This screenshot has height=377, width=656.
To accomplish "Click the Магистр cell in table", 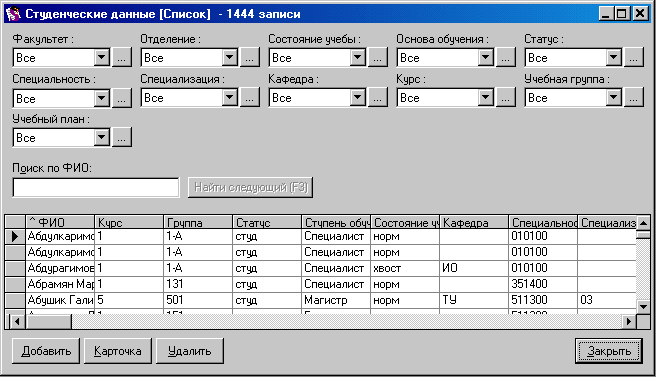I will [x=336, y=300].
